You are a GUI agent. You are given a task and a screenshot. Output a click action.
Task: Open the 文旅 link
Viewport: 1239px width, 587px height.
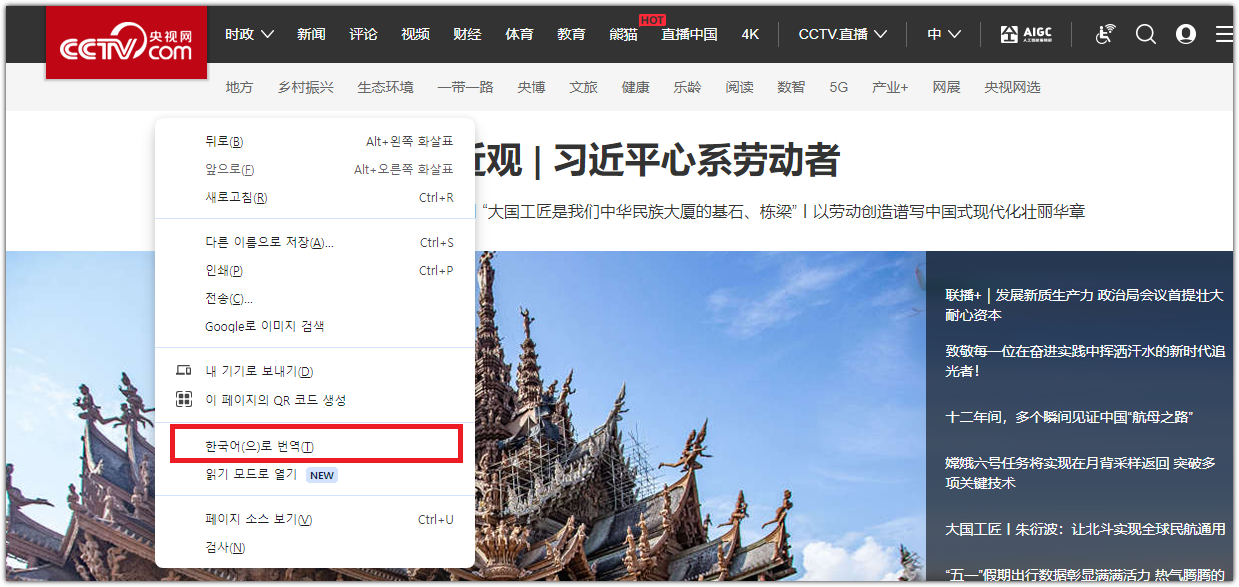click(x=583, y=87)
